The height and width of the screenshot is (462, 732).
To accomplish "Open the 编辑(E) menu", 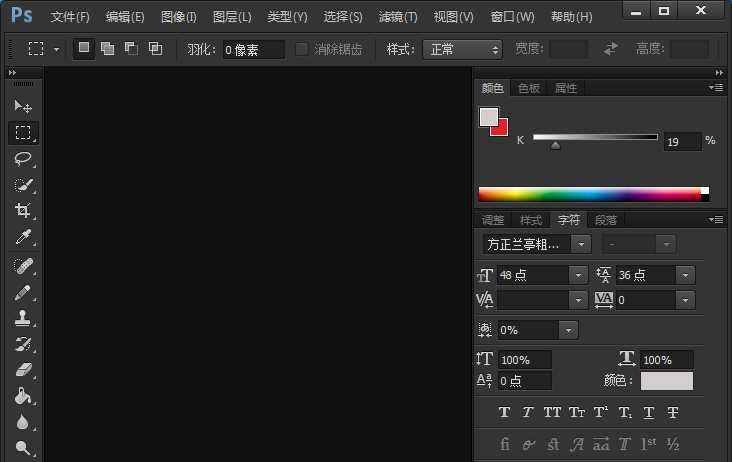I will (x=125, y=17).
